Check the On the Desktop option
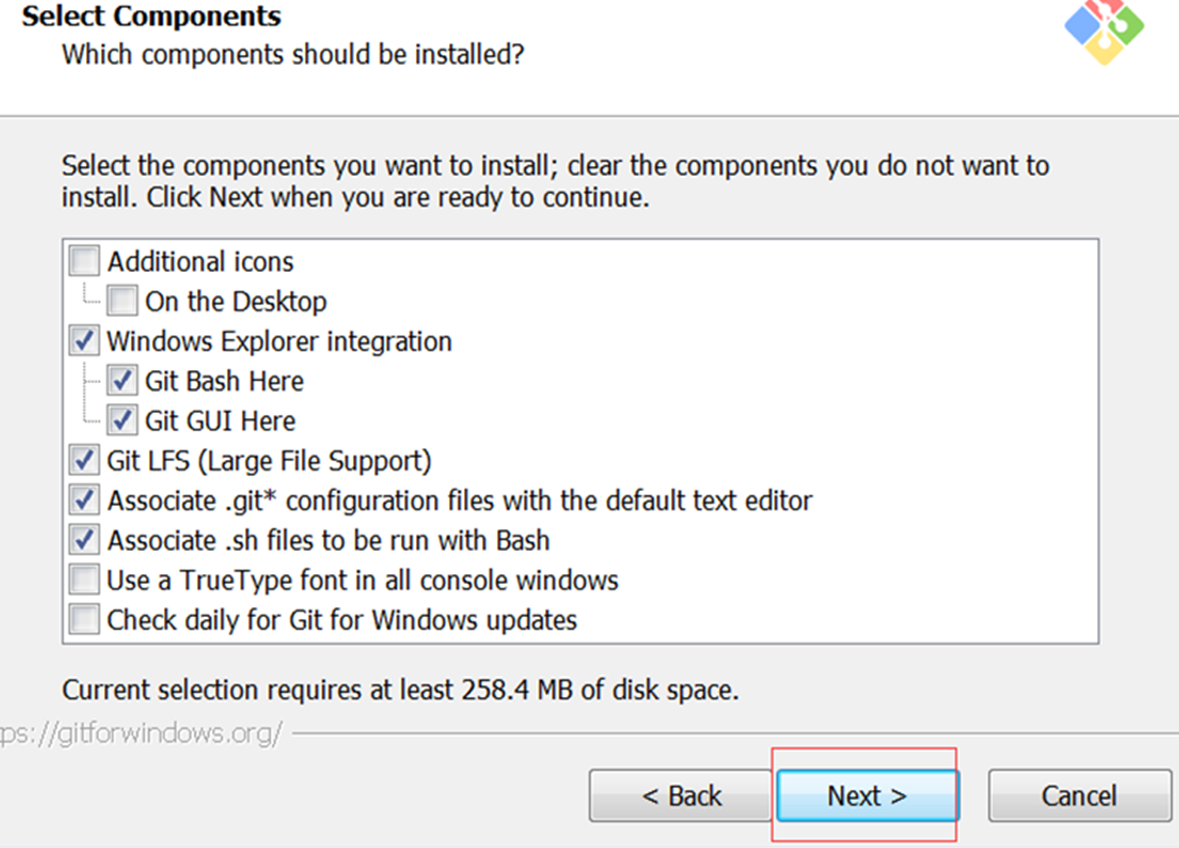The height and width of the screenshot is (848, 1179). pyautogui.click(x=121, y=300)
